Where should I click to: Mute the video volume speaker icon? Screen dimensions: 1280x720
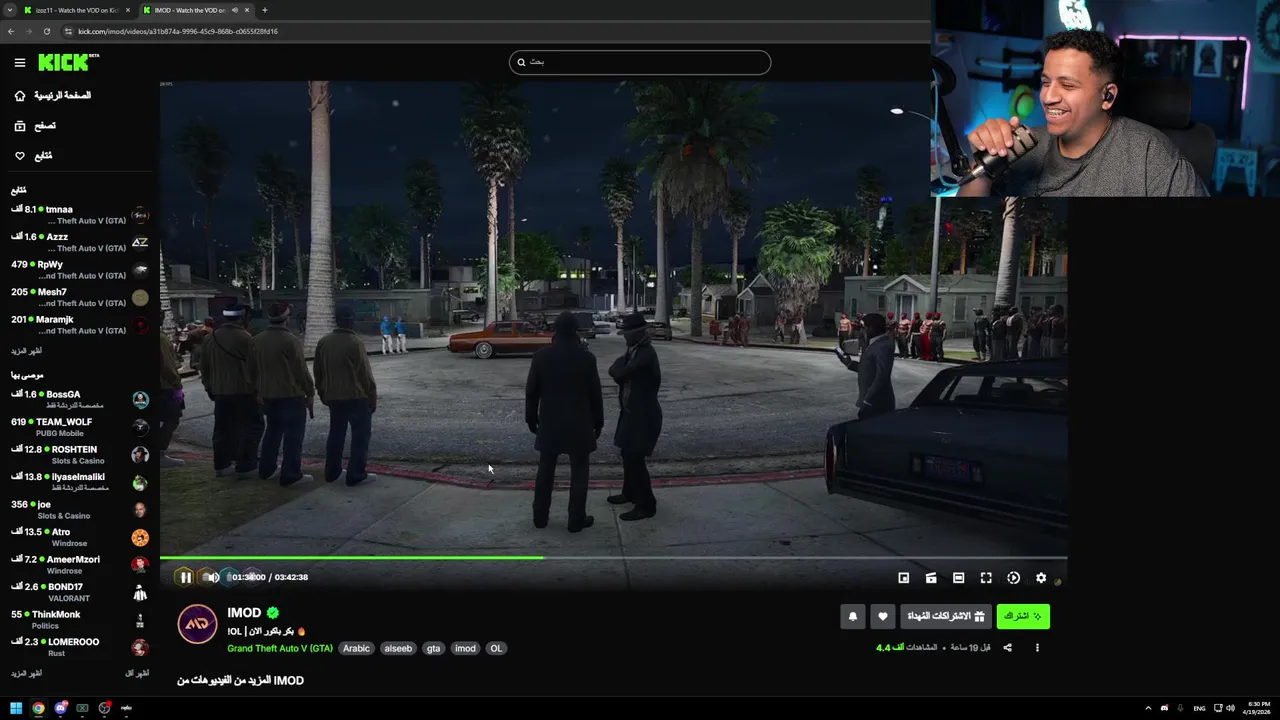point(211,577)
